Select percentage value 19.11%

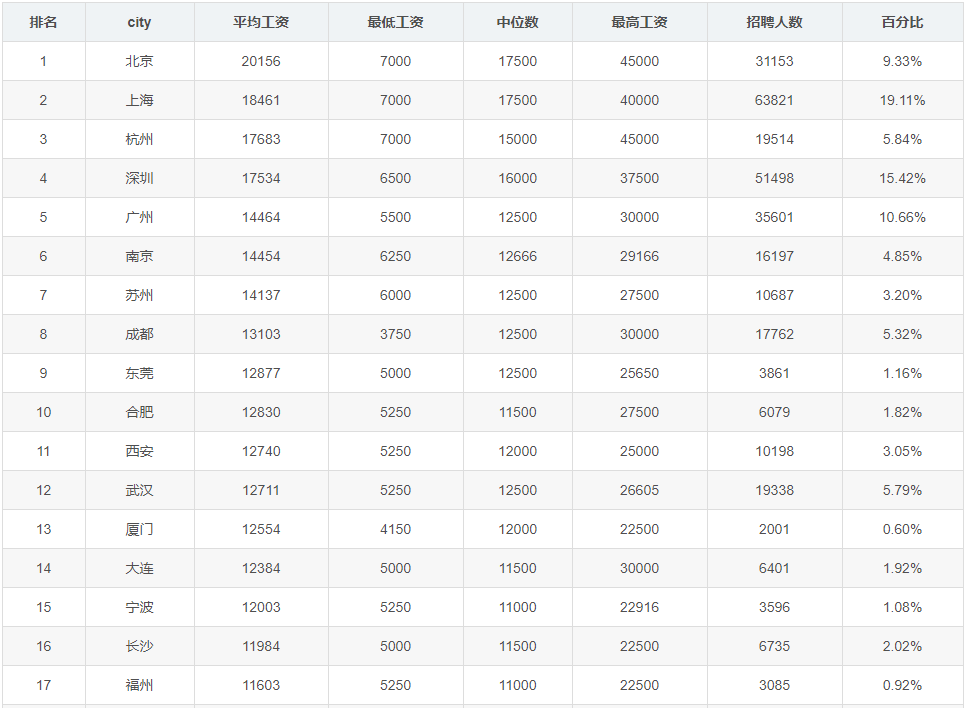point(902,100)
